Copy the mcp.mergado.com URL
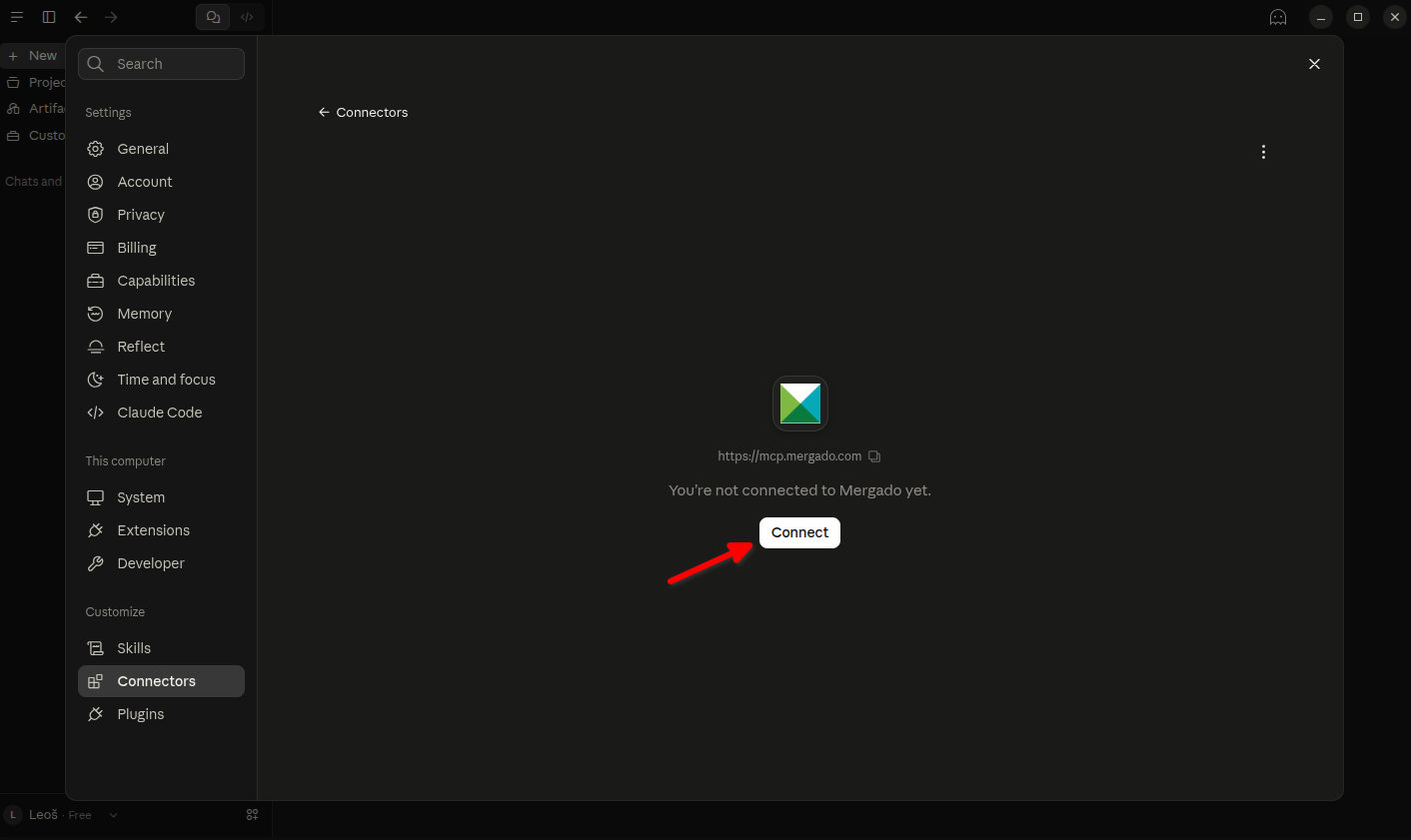Viewport: 1411px width, 840px height. [874, 456]
